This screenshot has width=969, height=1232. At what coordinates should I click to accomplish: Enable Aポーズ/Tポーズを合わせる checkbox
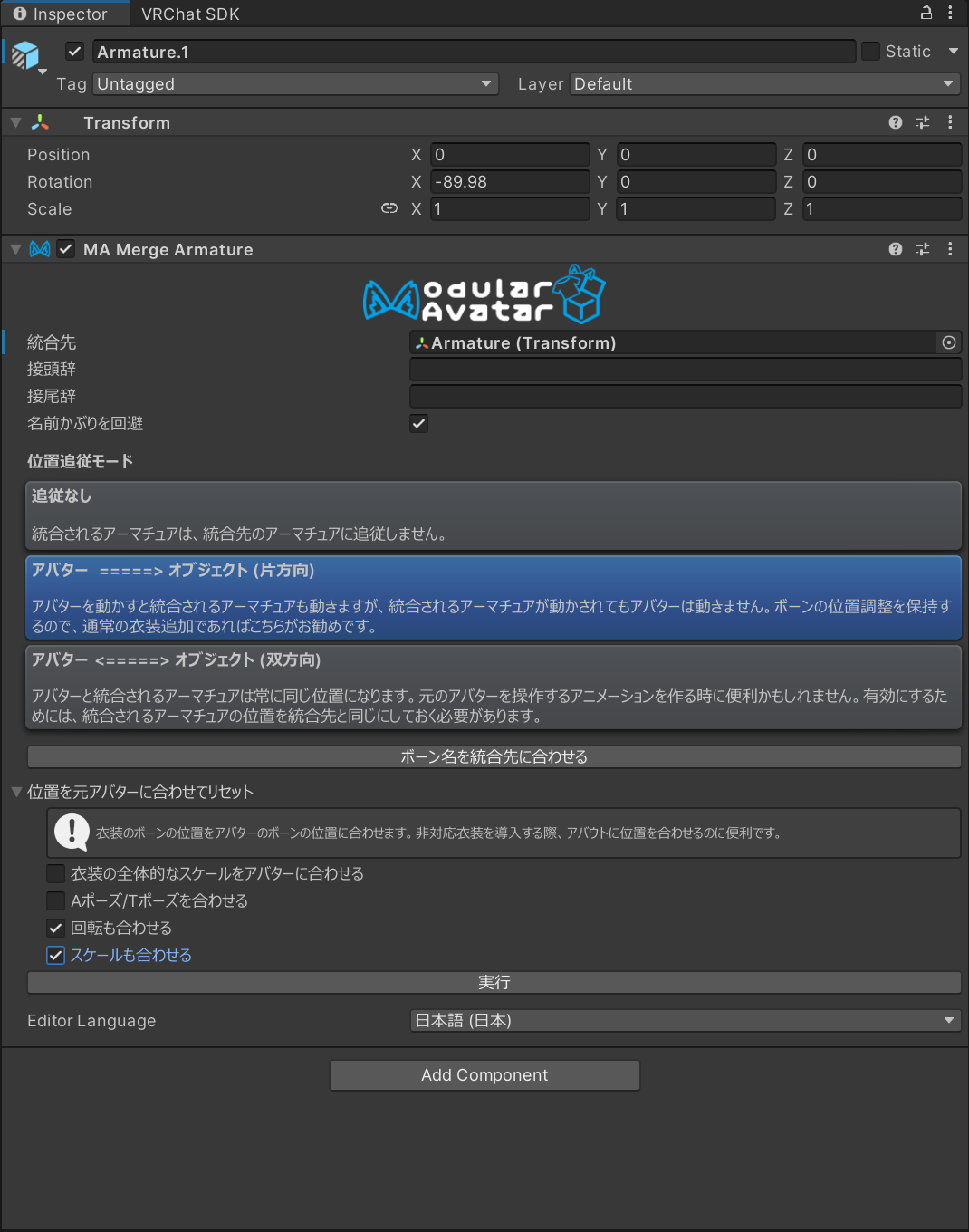(x=55, y=900)
